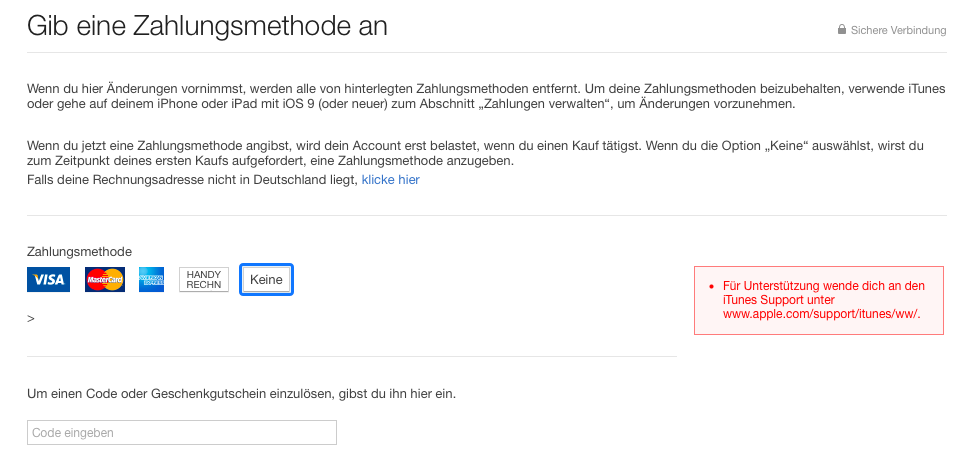Click the paragraph starting Wenn du jetzt
Screen dimensions: 971x472
475,153
